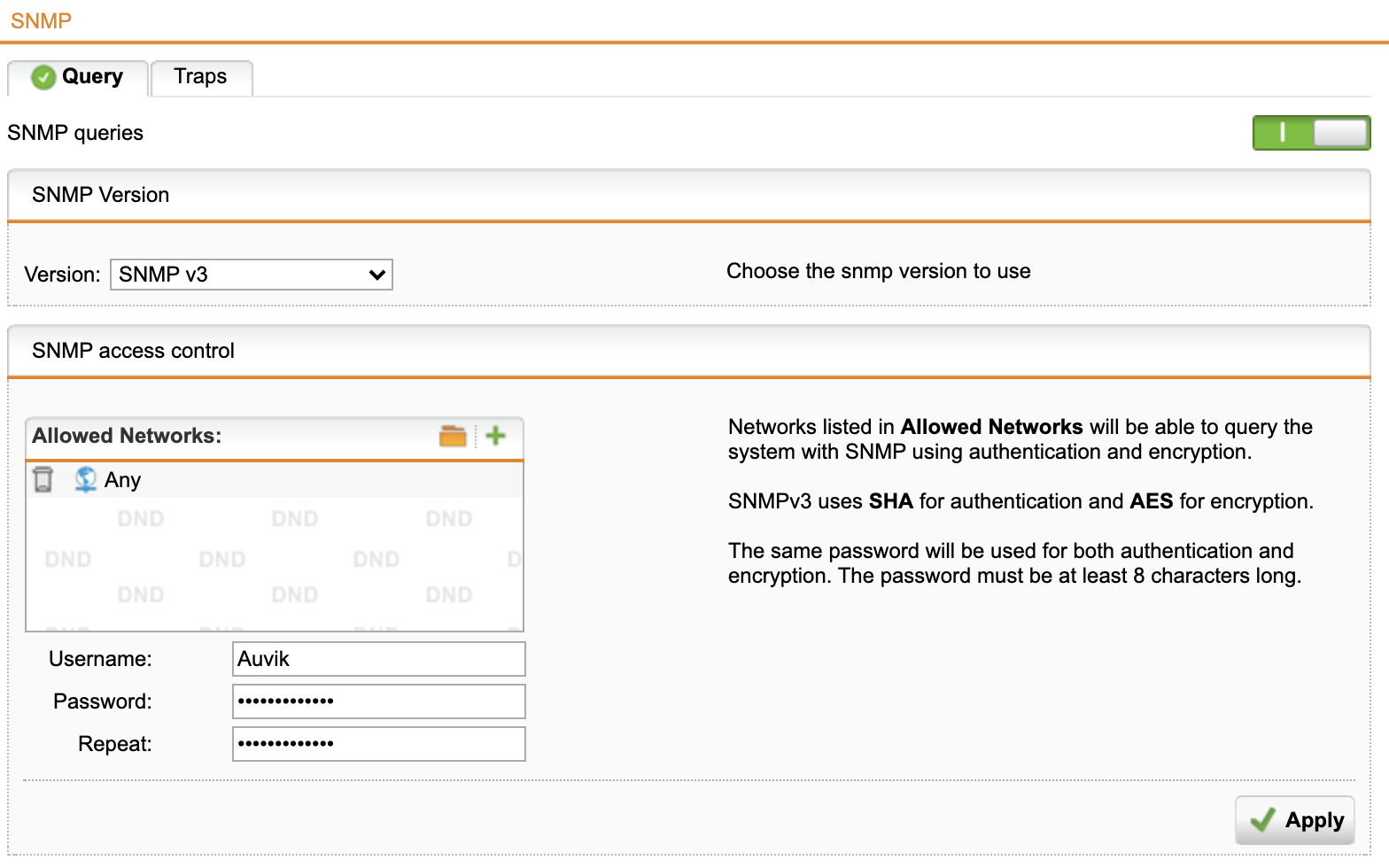Click the Apply button
The image size is (1389, 868).
pyautogui.click(x=1295, y=820)
